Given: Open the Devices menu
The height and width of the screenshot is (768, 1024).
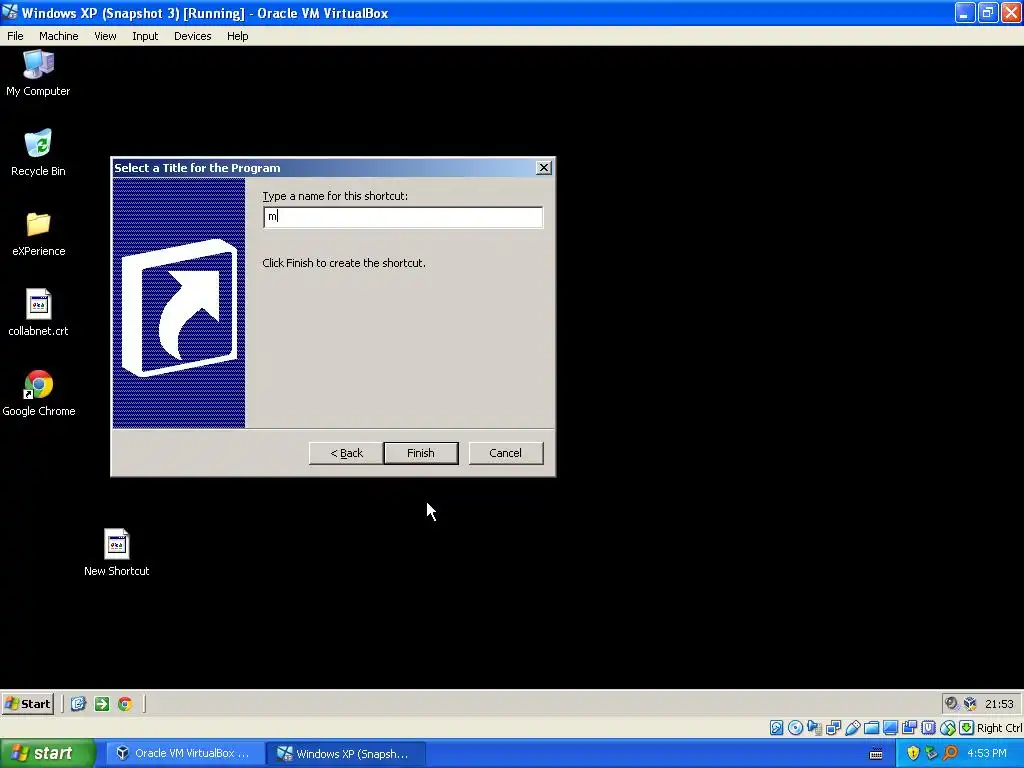Looking at the screenshot, I should click(193, 36).
